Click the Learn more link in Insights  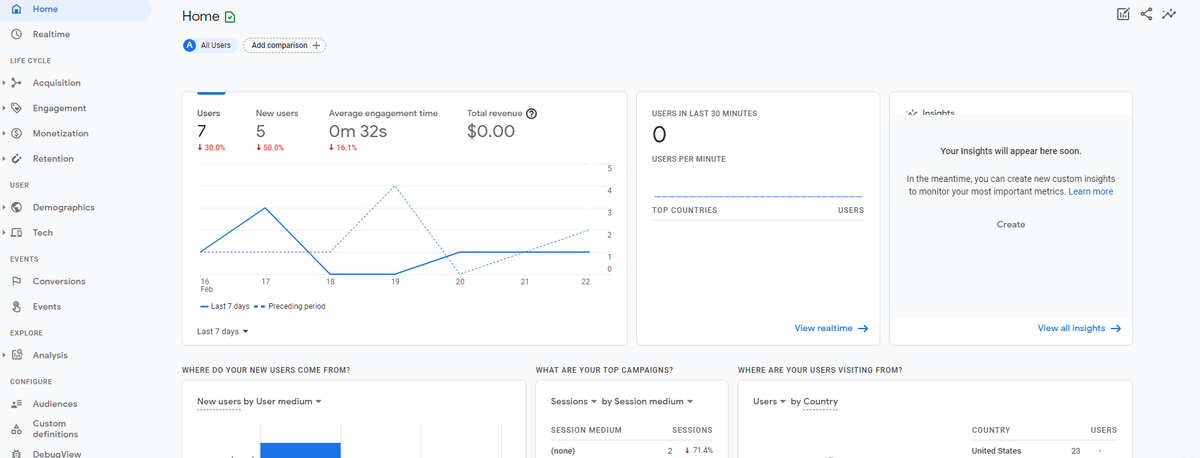(1090, 191)
